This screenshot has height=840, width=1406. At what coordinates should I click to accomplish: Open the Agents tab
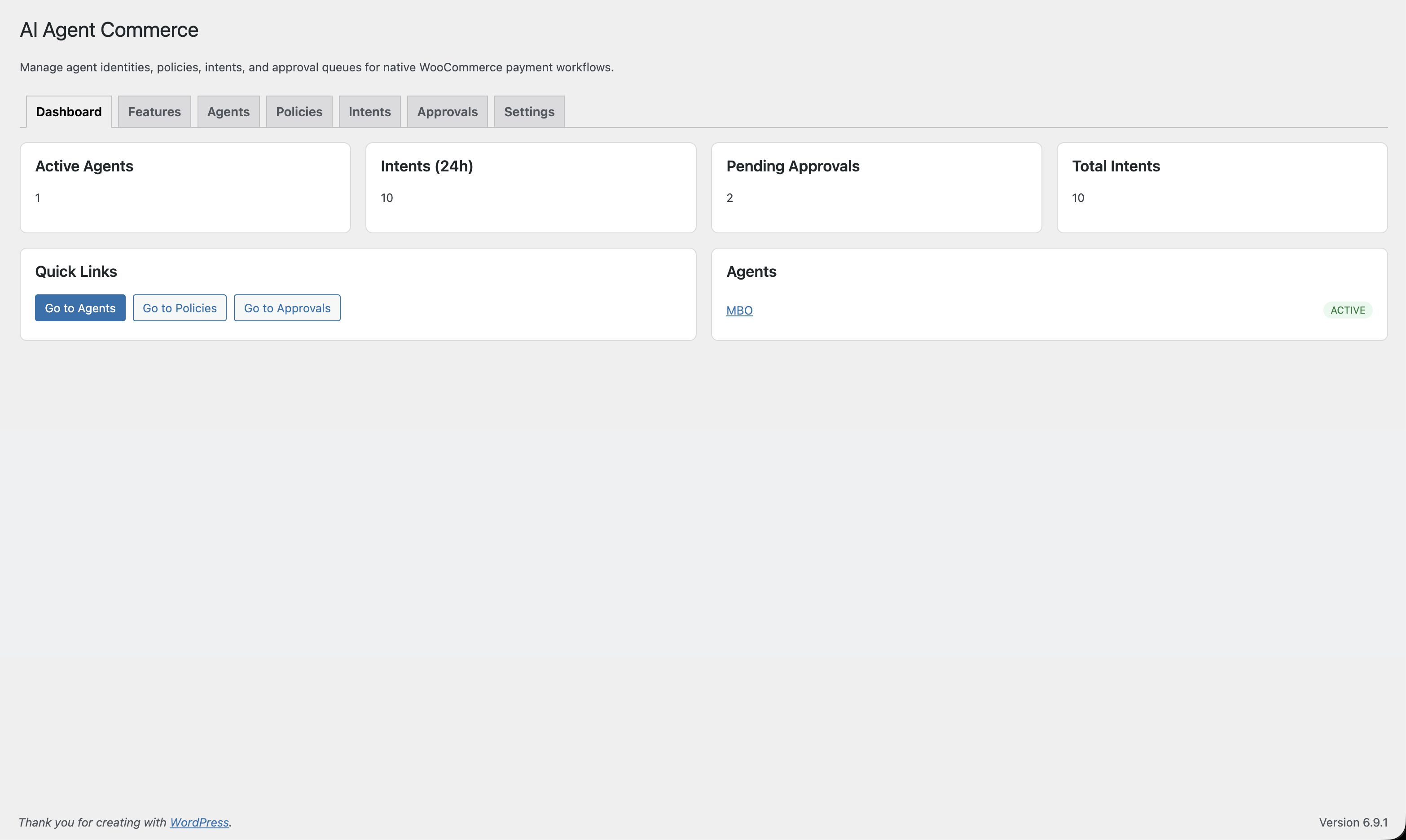[228, 112]
